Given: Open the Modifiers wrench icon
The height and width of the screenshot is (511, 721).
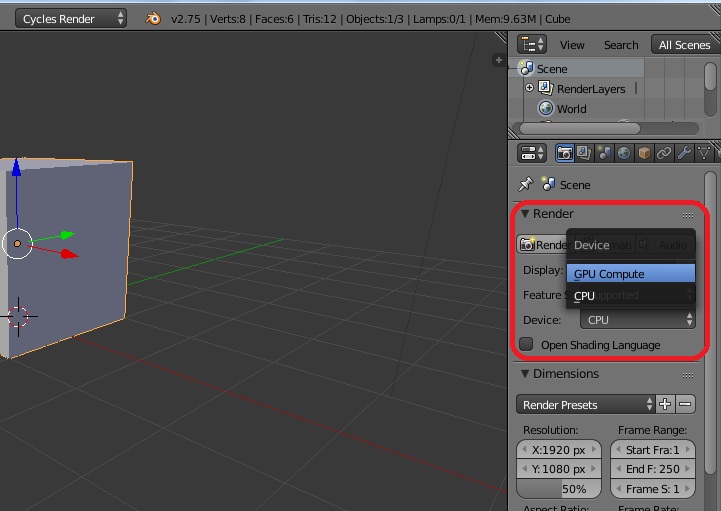Looking at the screenshot, I should click(685, 154).
